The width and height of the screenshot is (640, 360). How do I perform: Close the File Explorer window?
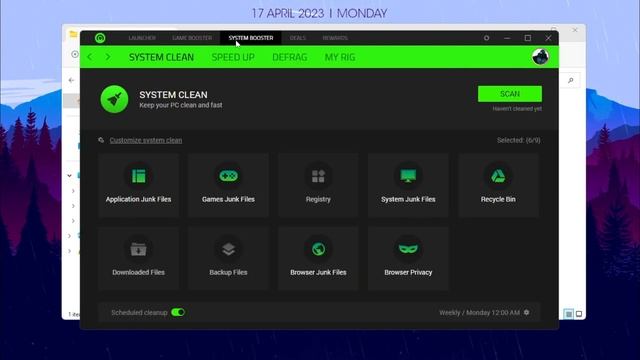click(x=575, y=30)
